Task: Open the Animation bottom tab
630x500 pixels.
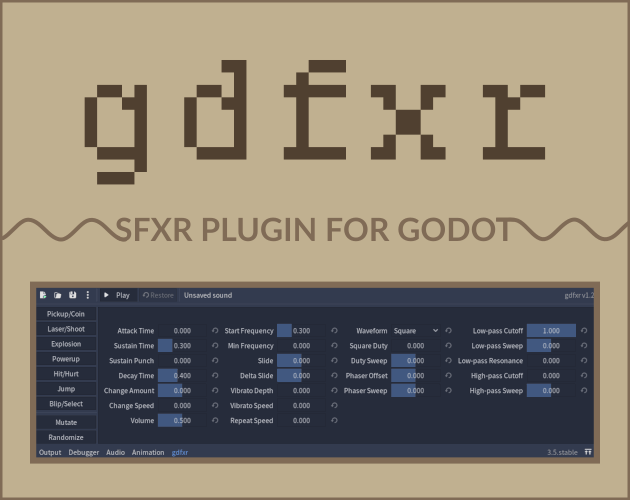Action: [148, 452]
